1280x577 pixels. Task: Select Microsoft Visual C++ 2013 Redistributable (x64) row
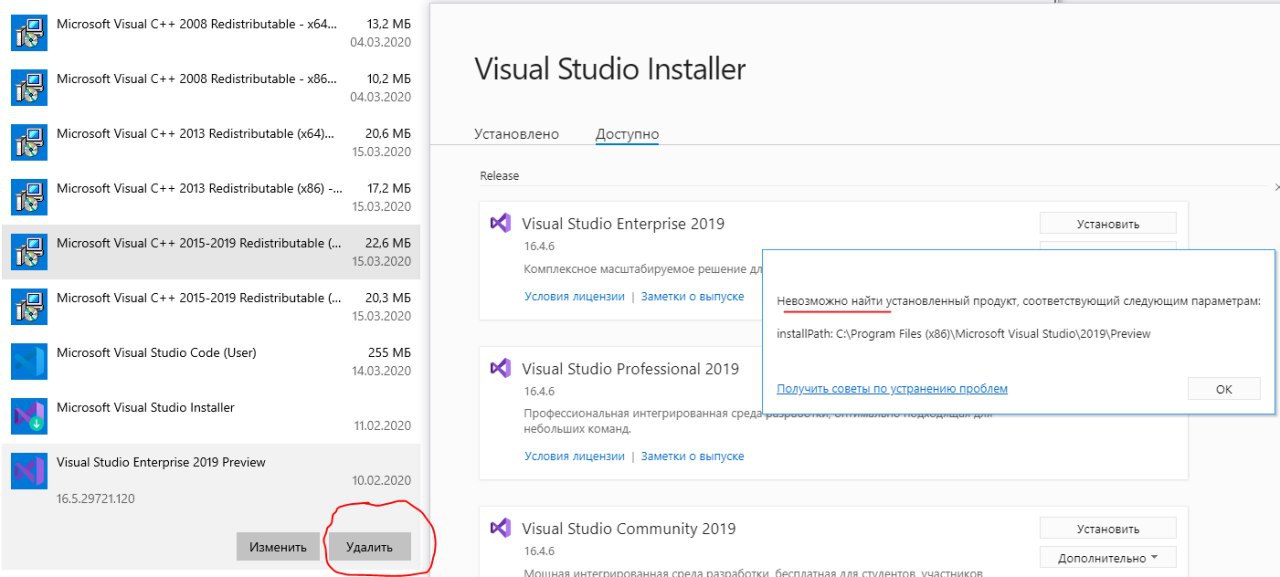click(210, 143)
